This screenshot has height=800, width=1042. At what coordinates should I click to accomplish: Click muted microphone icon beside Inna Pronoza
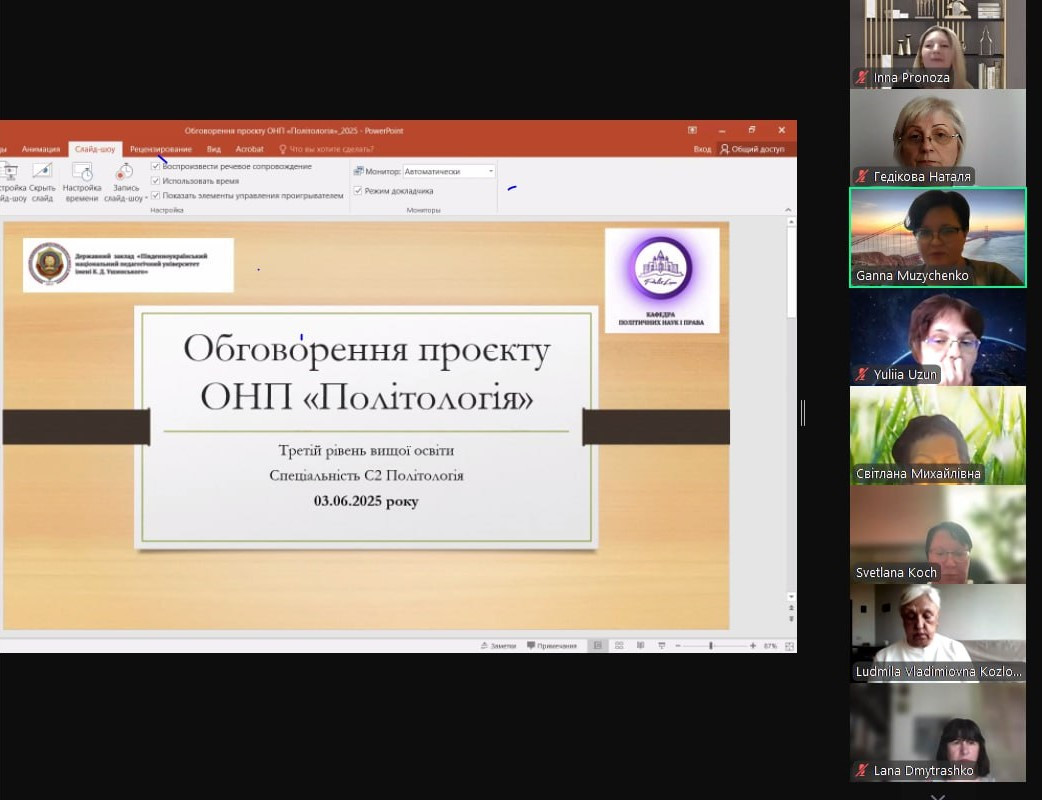[x=862, y=77]
